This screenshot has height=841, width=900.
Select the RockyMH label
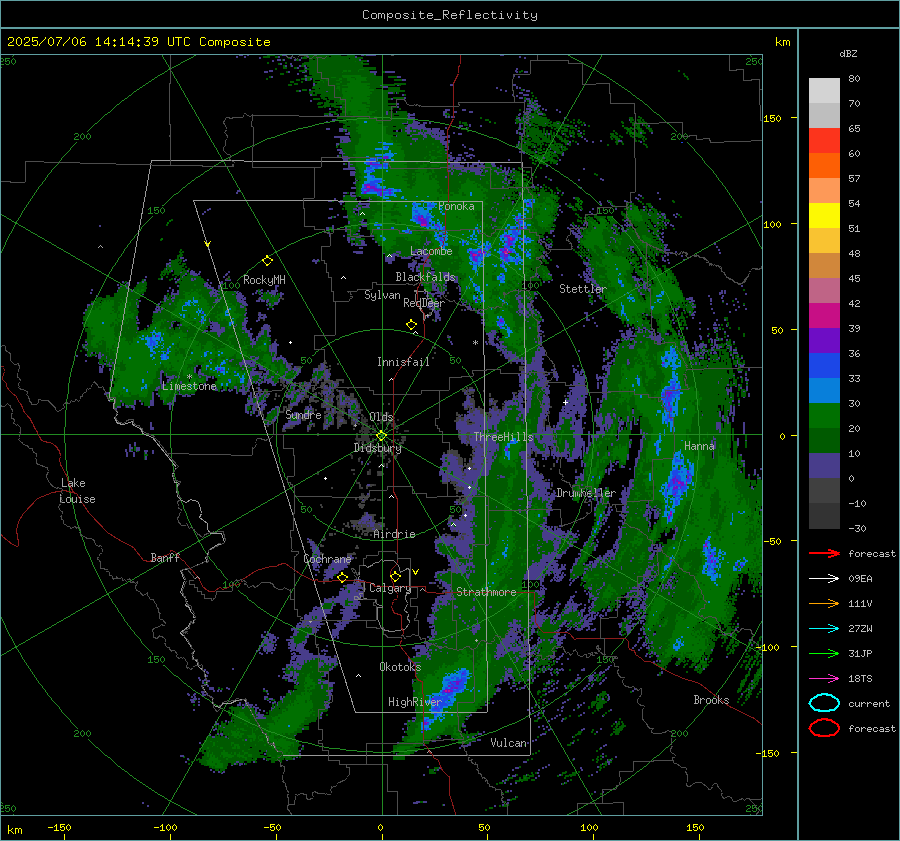click(264, 280)
